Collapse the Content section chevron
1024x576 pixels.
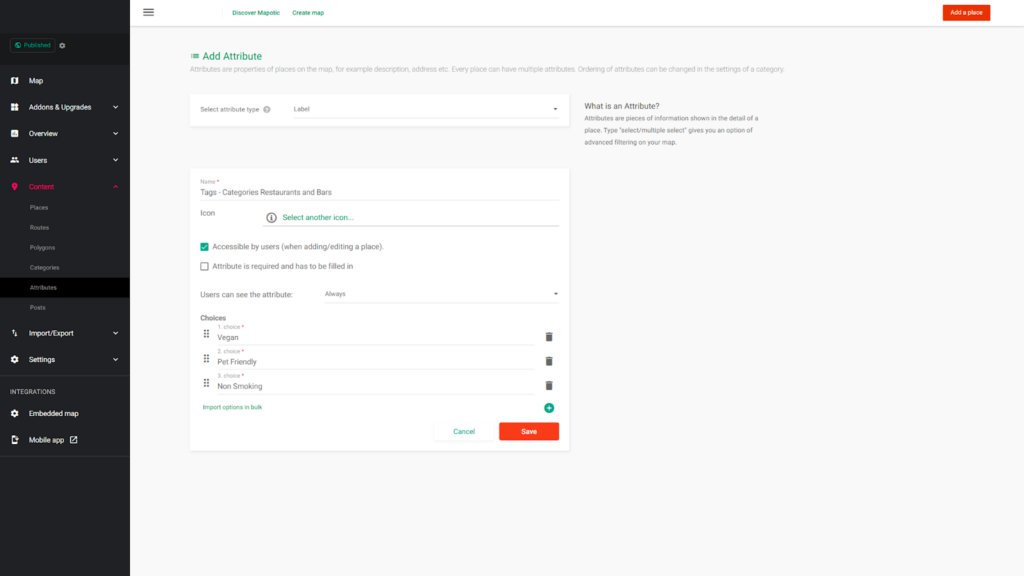click(x=116, y=187)
